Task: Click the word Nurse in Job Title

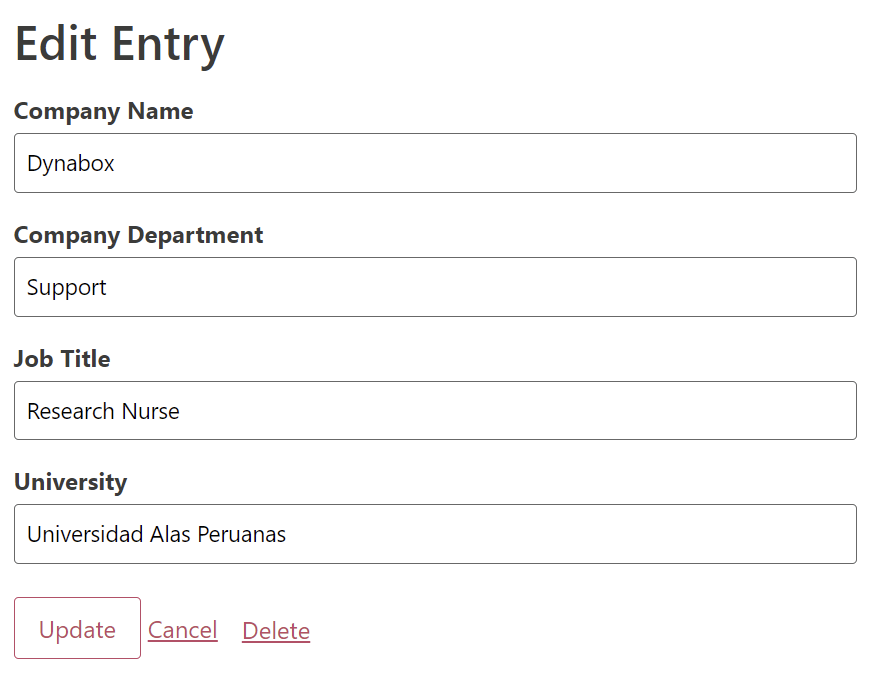Action: tap(151, 411)
